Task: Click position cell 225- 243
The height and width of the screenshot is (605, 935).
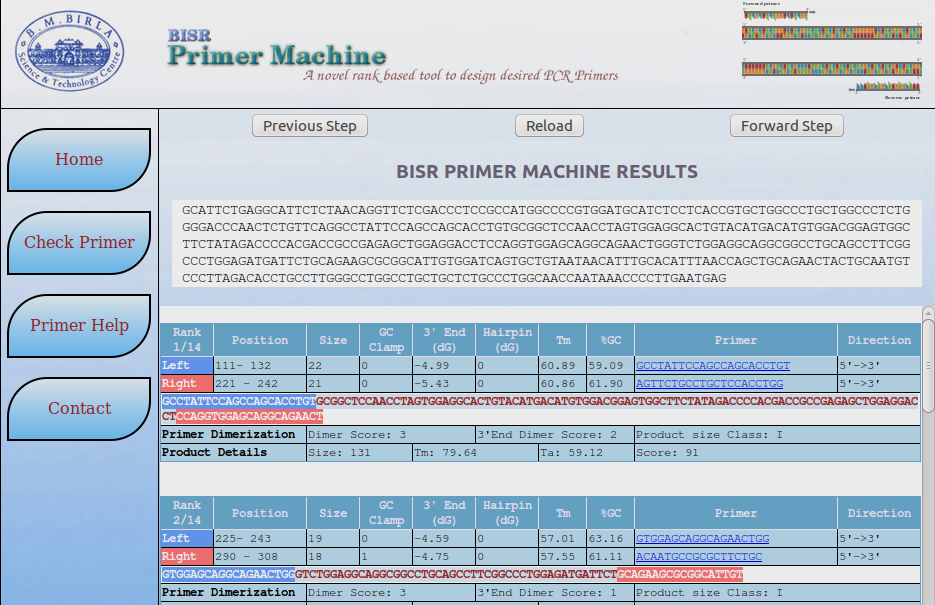Action: (260, 538)
